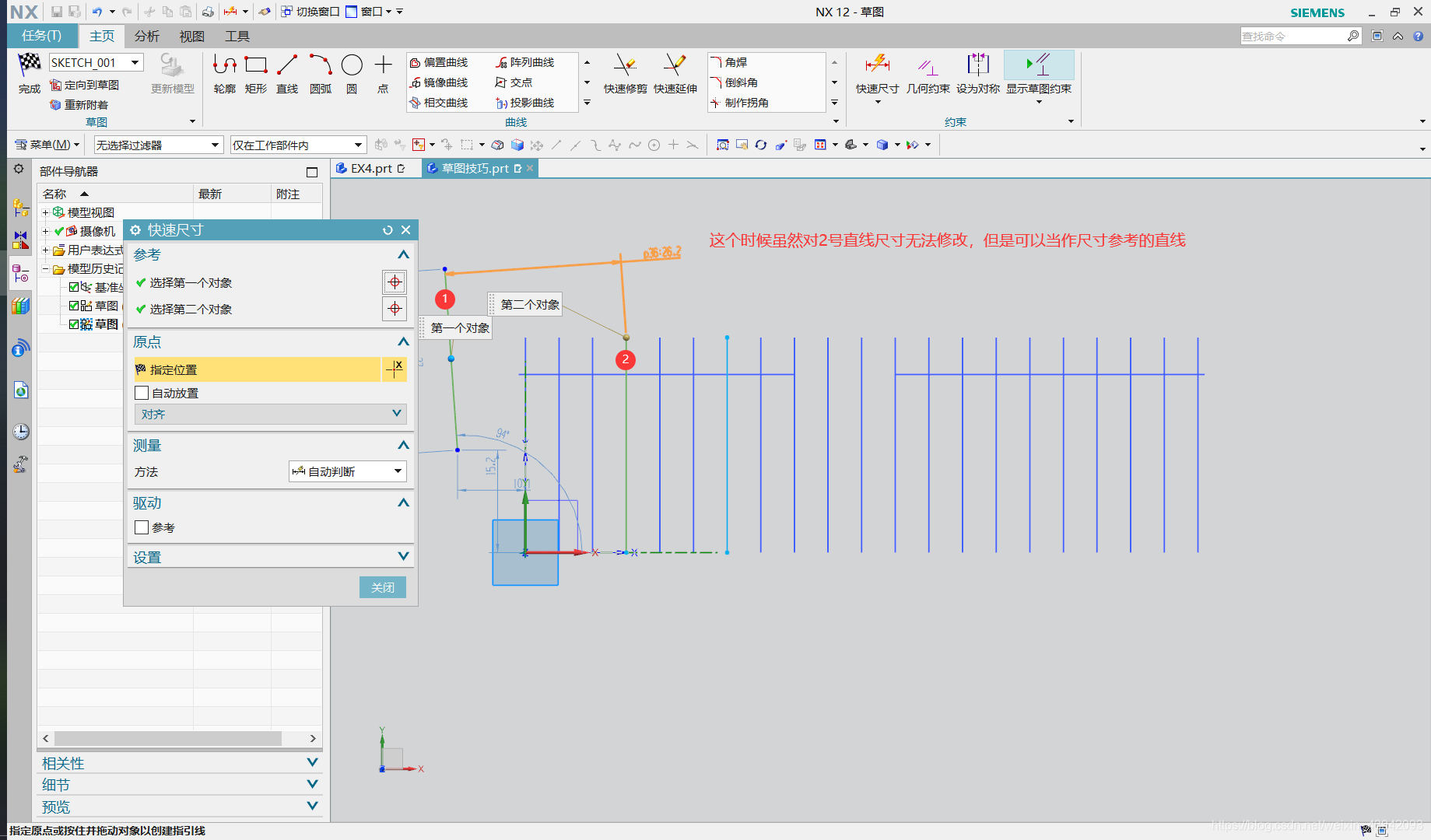Click the Switch Window (切换窗口) button
This screenshot has height=840, width=1431.
tap(310, 12)
